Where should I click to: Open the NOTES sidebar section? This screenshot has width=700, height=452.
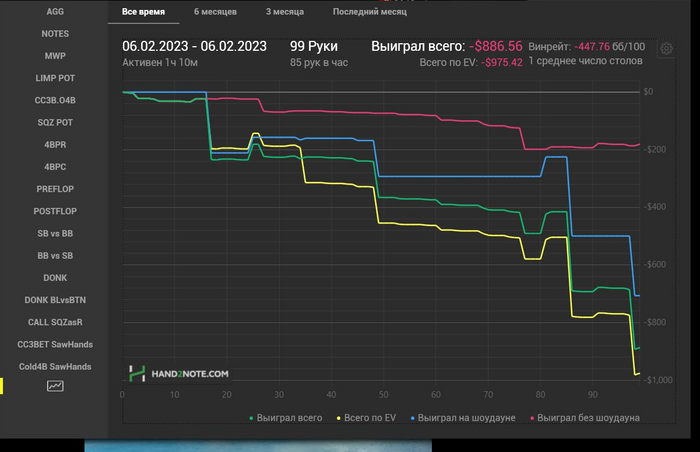[x=55, y=34]
